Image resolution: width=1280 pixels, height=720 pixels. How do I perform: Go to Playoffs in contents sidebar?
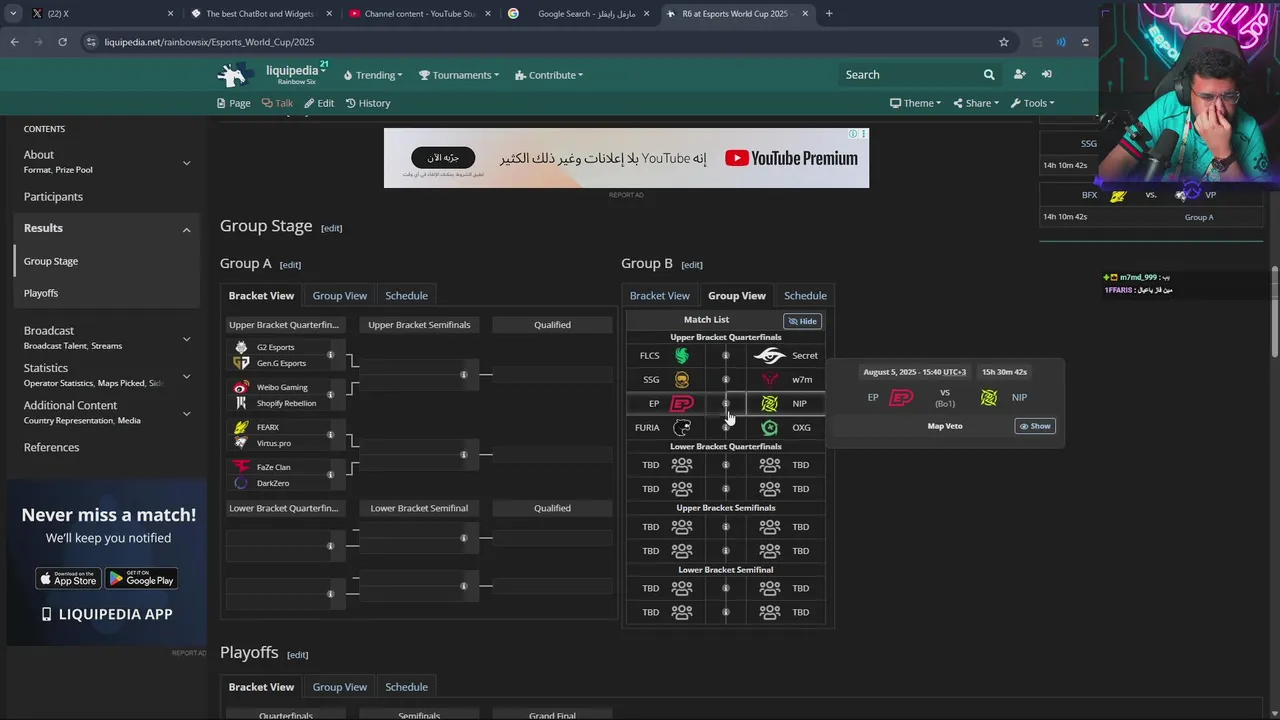[41, 293]
